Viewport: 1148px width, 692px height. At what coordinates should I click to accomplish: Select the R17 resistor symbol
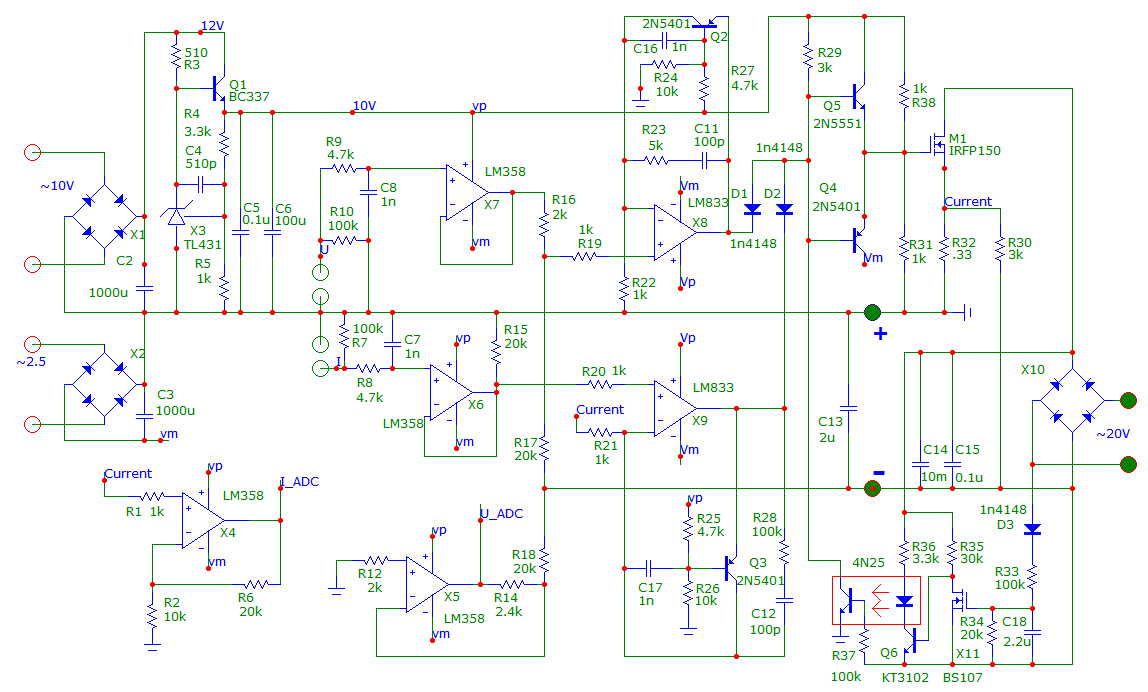(545, 448)
